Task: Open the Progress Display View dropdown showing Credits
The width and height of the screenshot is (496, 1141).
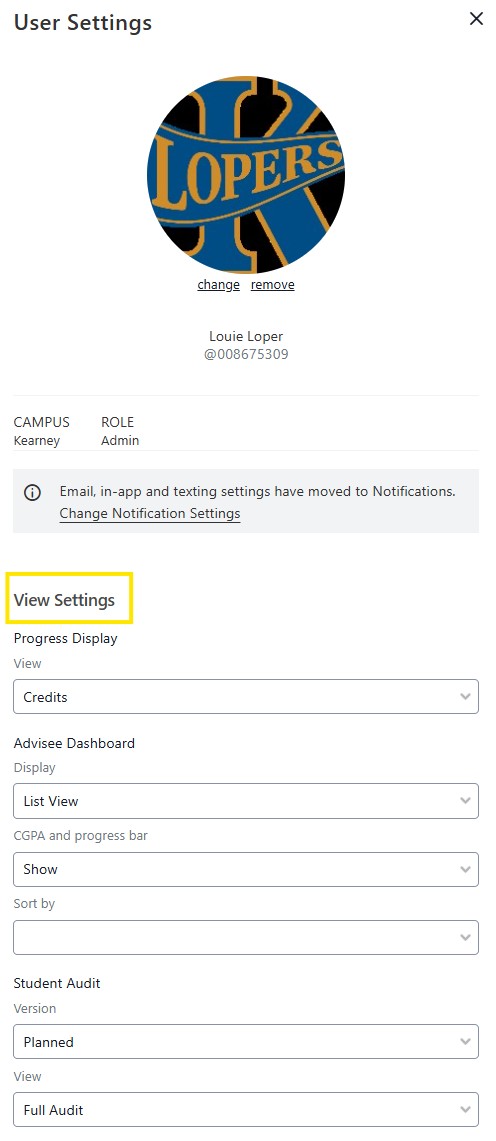Action: click(x=246, y=697)
